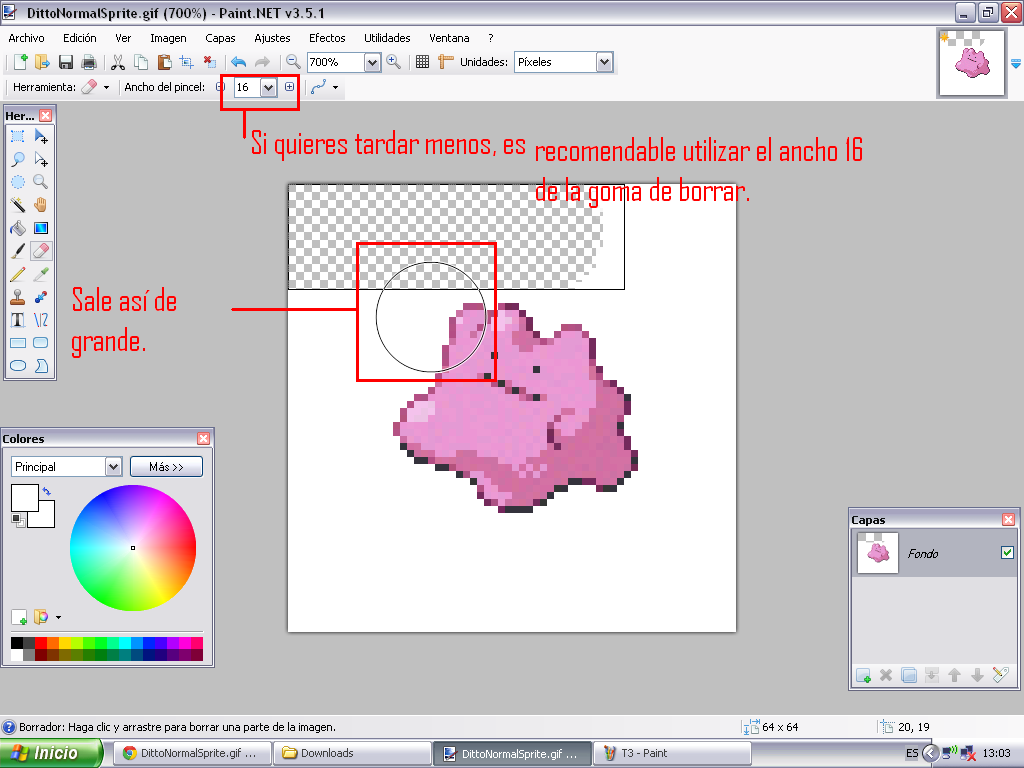Open the Ajustes menu
Viewport: 1024px width, 768px height.
point(272,38)
